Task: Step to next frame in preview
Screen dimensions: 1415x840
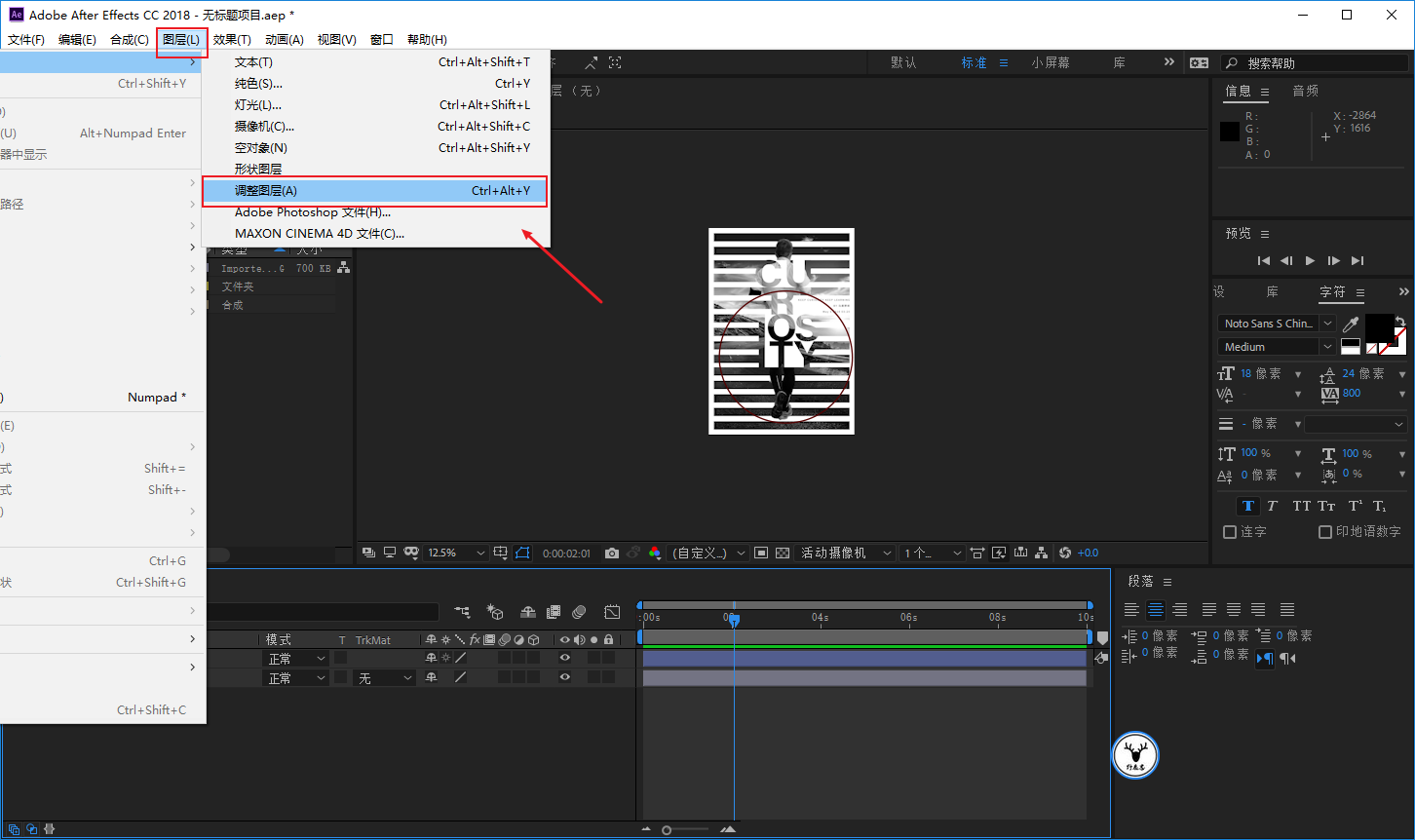Action: click(x=1333, y=260)
